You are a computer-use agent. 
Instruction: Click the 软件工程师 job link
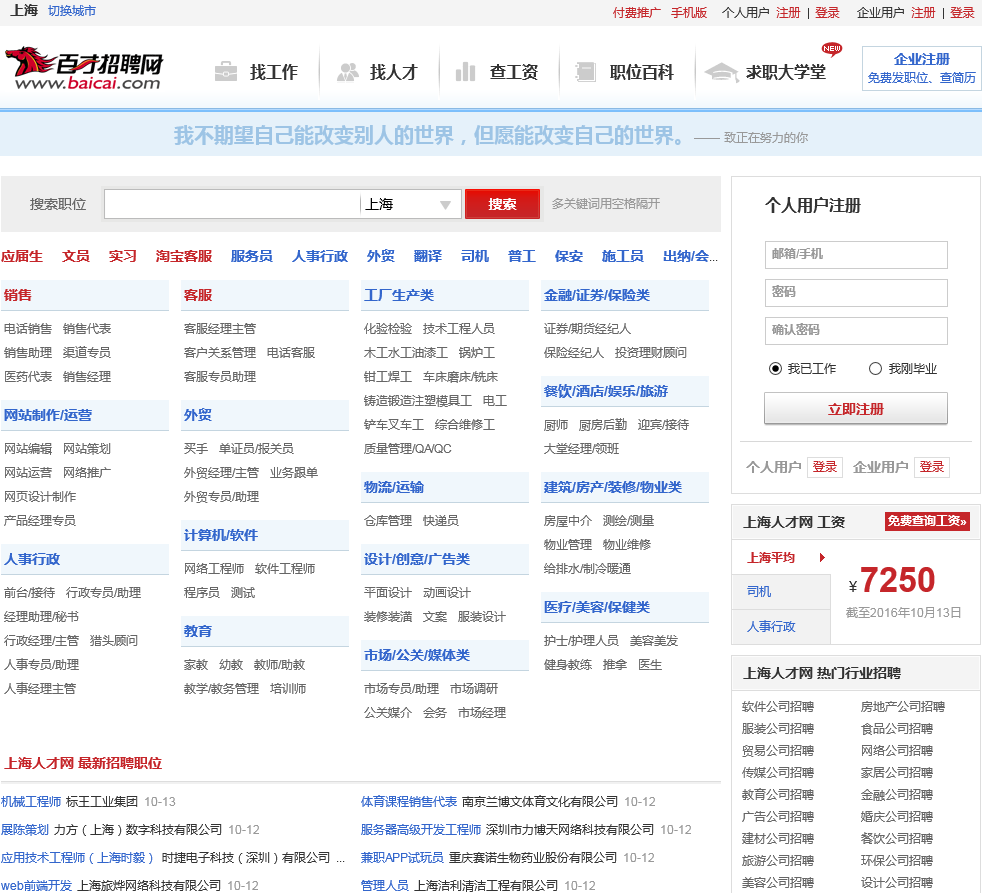(x=285, y=569)
